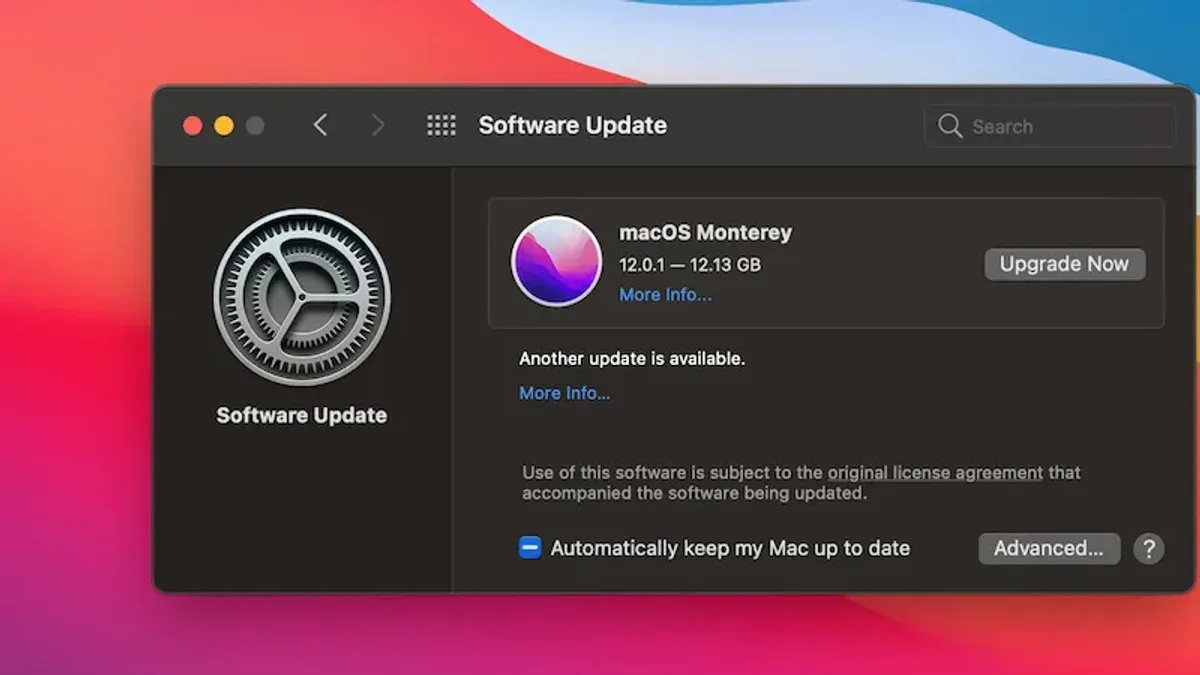Open help with the question mark button
This screenshot has width=1200, height=675.
click(x=1149, y=548)
